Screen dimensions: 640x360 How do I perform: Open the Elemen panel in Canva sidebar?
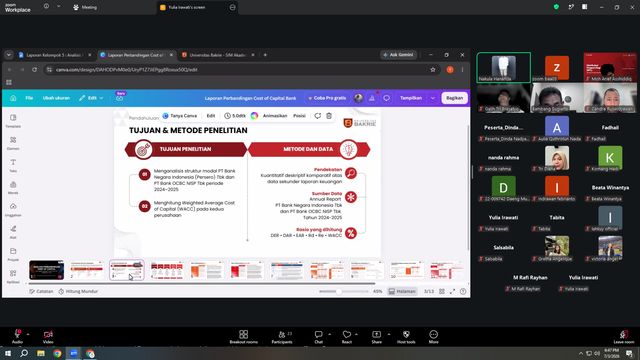click(x=13, y=143)
